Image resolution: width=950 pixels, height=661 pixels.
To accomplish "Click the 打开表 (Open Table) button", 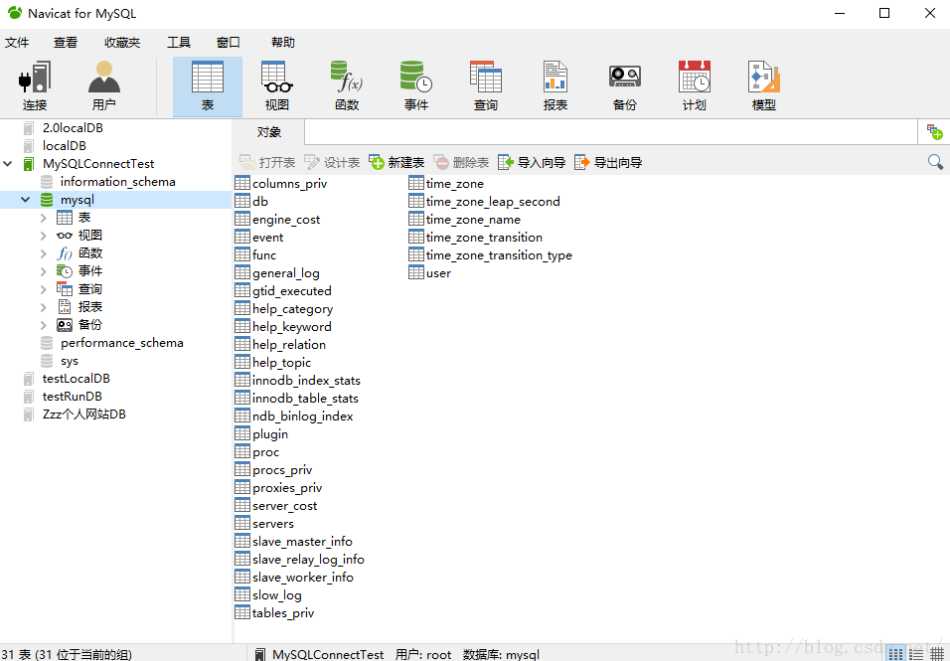I will click(267, 162).
